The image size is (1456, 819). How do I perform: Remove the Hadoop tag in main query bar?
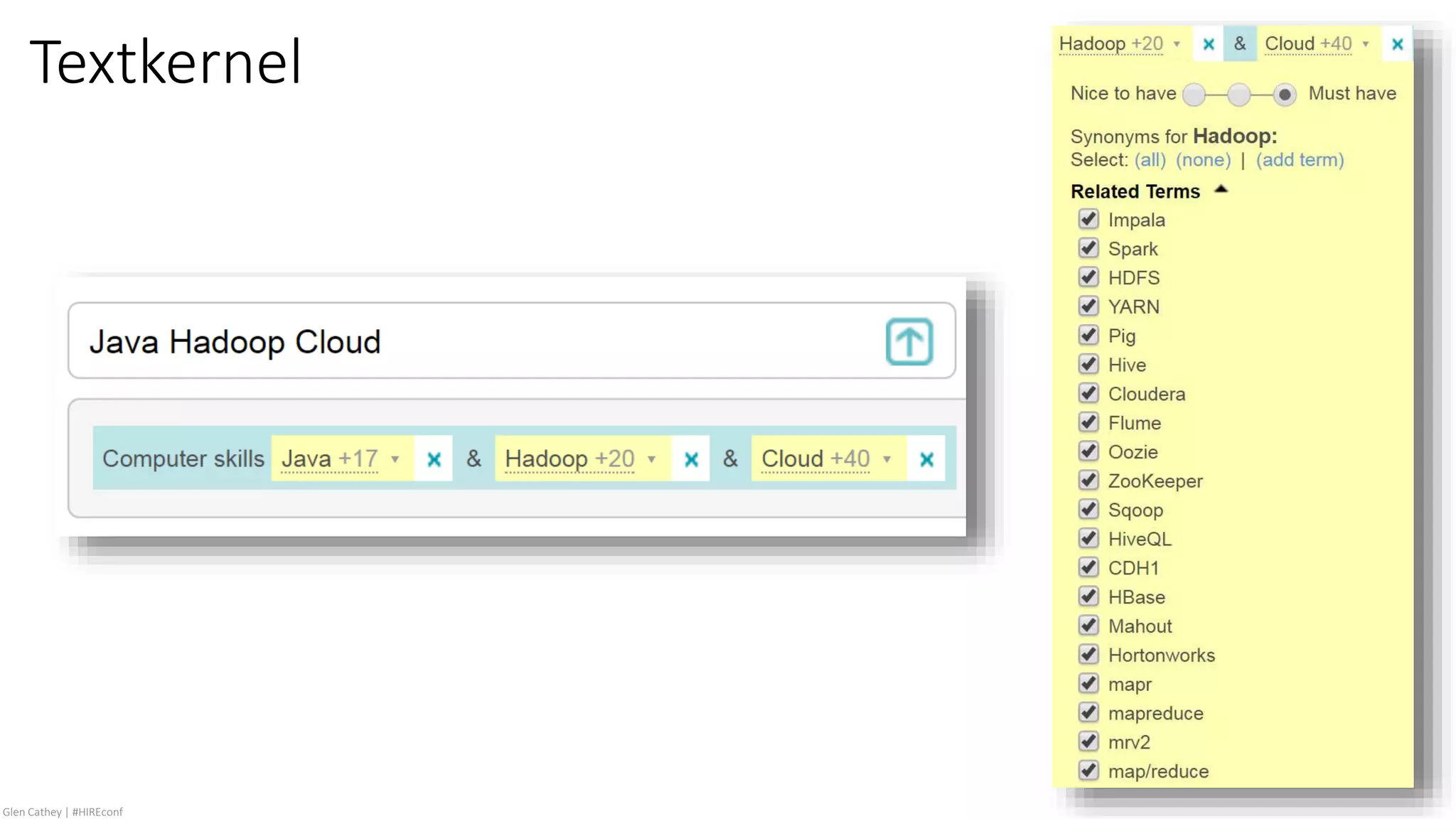[x=691, y=459]
